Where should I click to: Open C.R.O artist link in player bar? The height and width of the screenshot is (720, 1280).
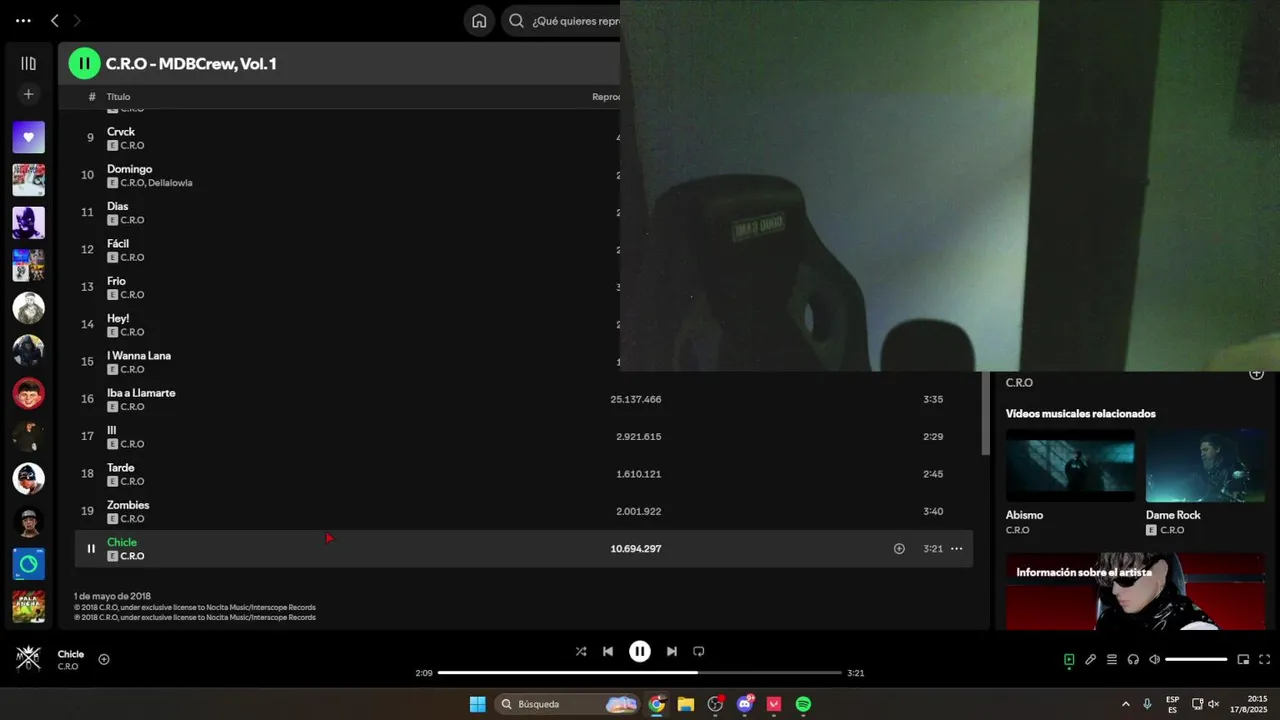pyautogui.click(x=68, y=667)
